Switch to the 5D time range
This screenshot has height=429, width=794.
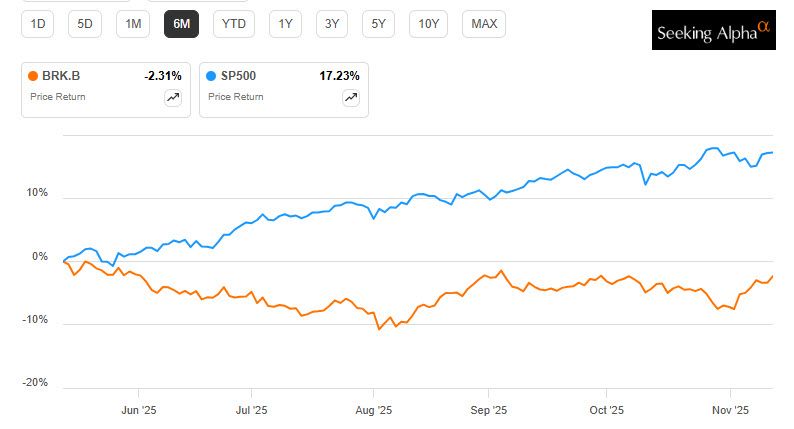click(x=86, y=23)
